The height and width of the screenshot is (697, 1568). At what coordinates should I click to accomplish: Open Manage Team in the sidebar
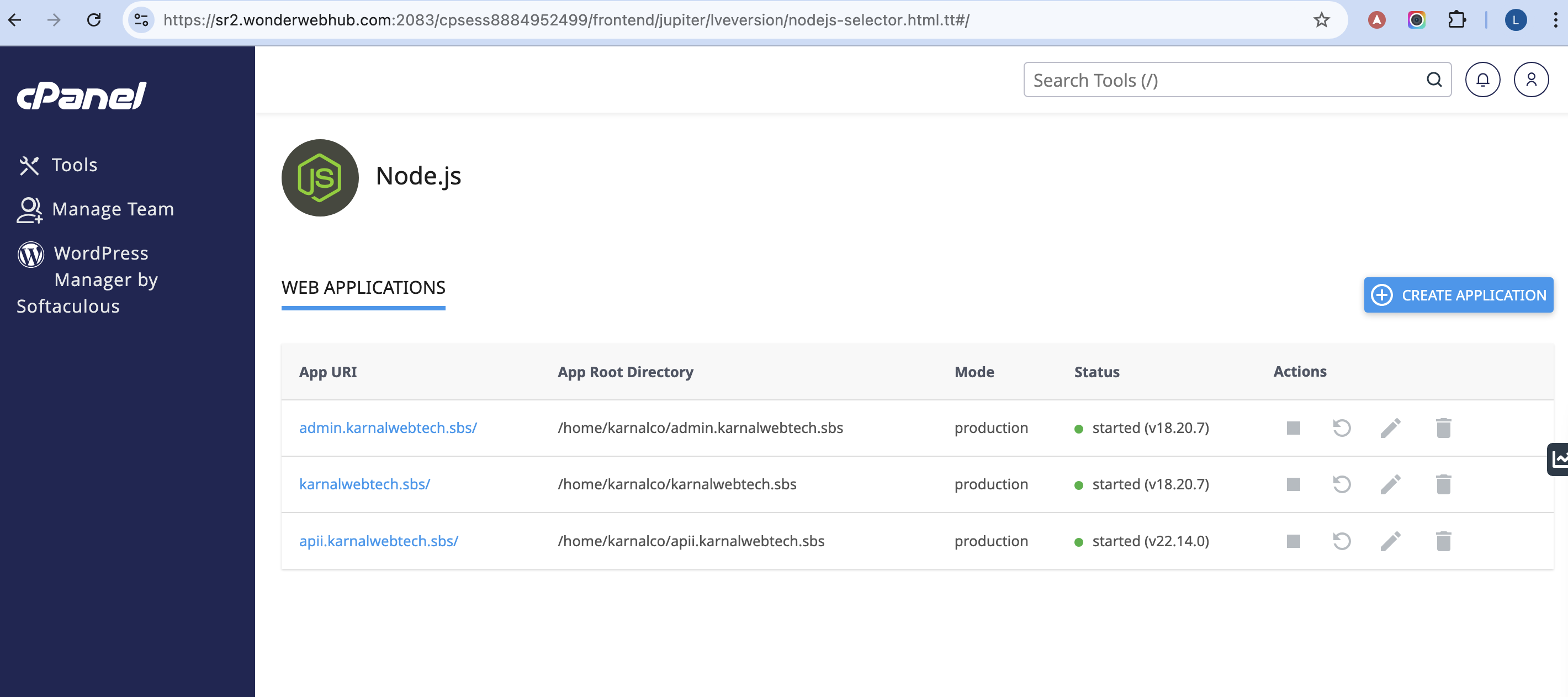tap(113, 209)
